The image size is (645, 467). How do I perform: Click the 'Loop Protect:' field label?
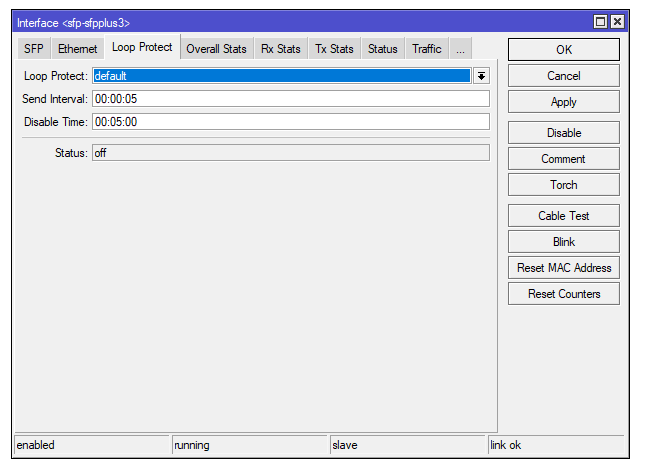point(56,76)
